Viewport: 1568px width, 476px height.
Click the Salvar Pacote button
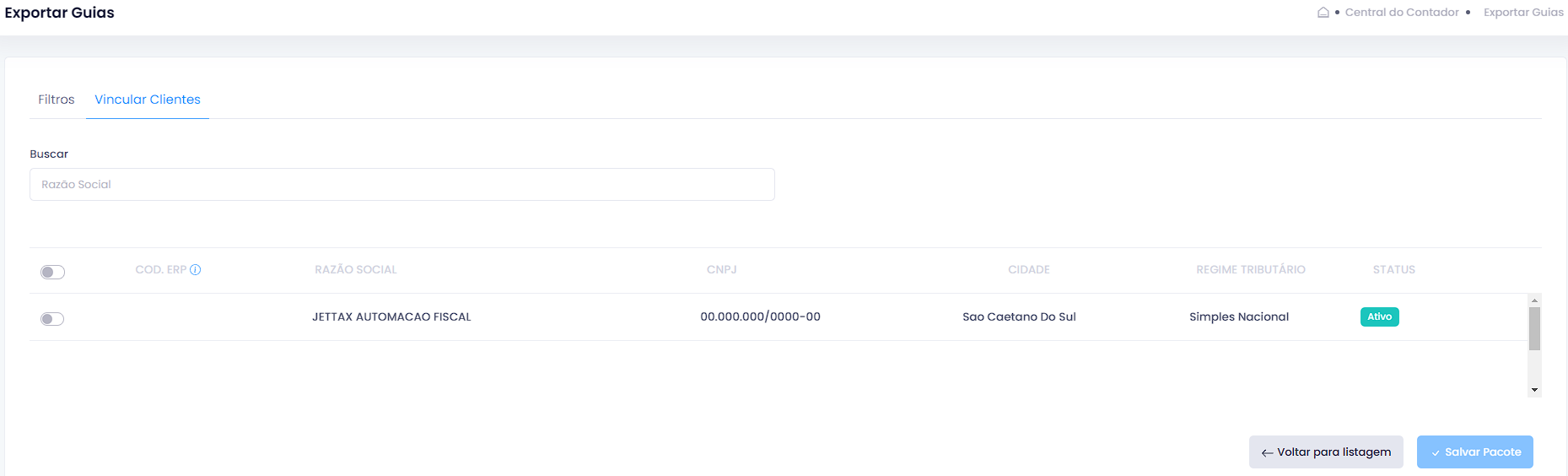click(x=1475, y=452)
